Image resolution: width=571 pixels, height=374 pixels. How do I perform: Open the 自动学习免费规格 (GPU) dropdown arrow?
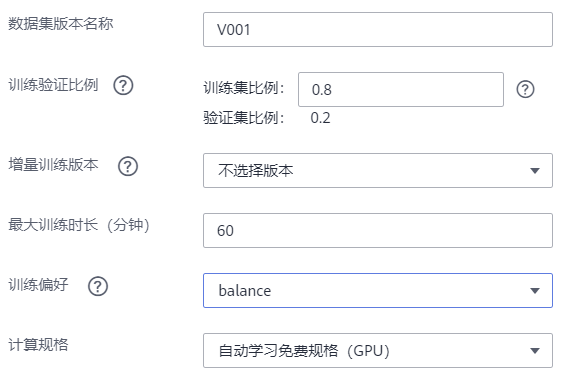[535, 351]
